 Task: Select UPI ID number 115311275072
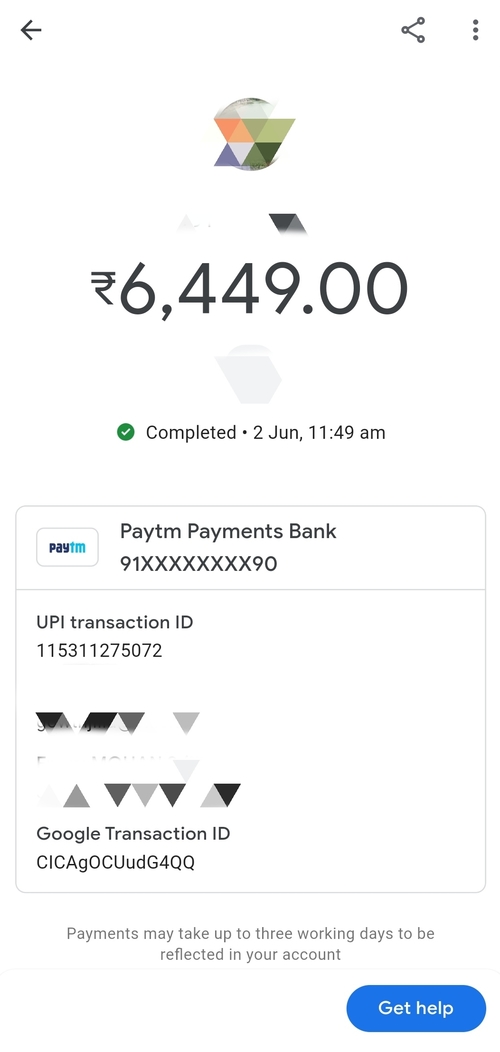[99, 651]
